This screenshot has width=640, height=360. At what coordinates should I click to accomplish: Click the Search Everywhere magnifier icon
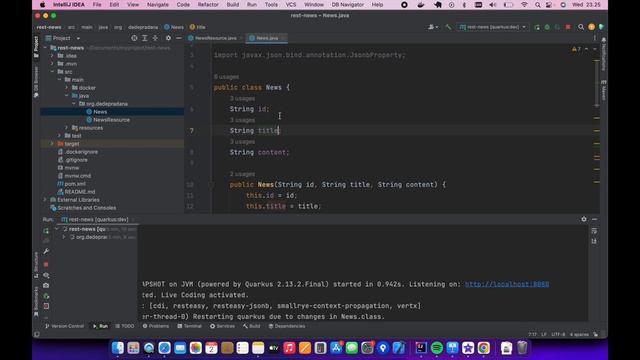[580, 27]
